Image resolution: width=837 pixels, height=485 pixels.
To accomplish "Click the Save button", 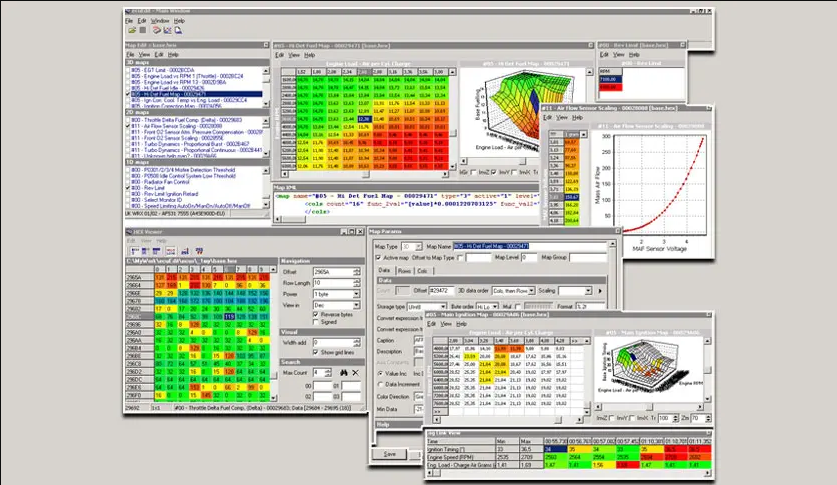I will click(391, 453).
